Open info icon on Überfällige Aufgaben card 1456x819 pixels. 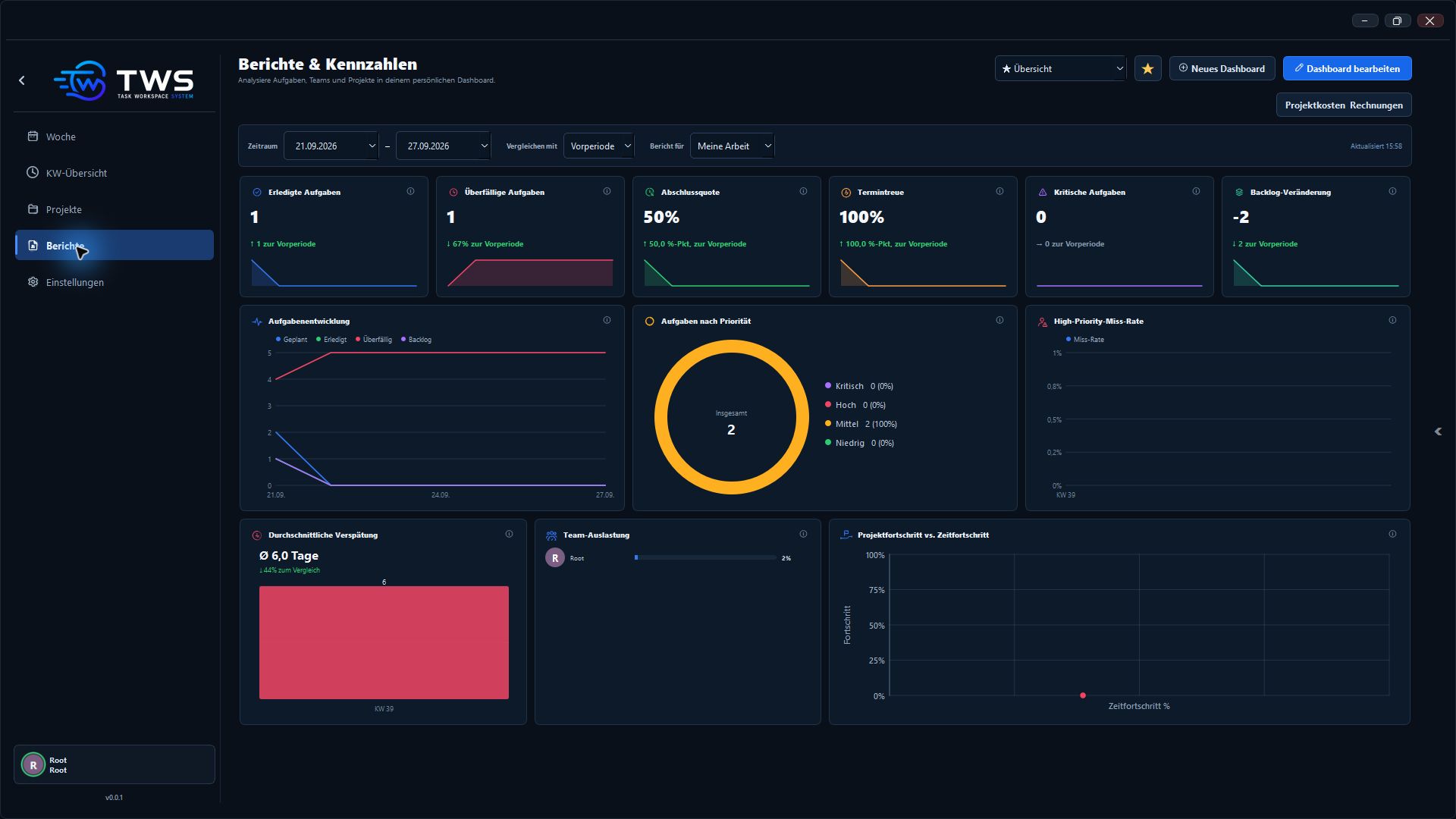607,192
